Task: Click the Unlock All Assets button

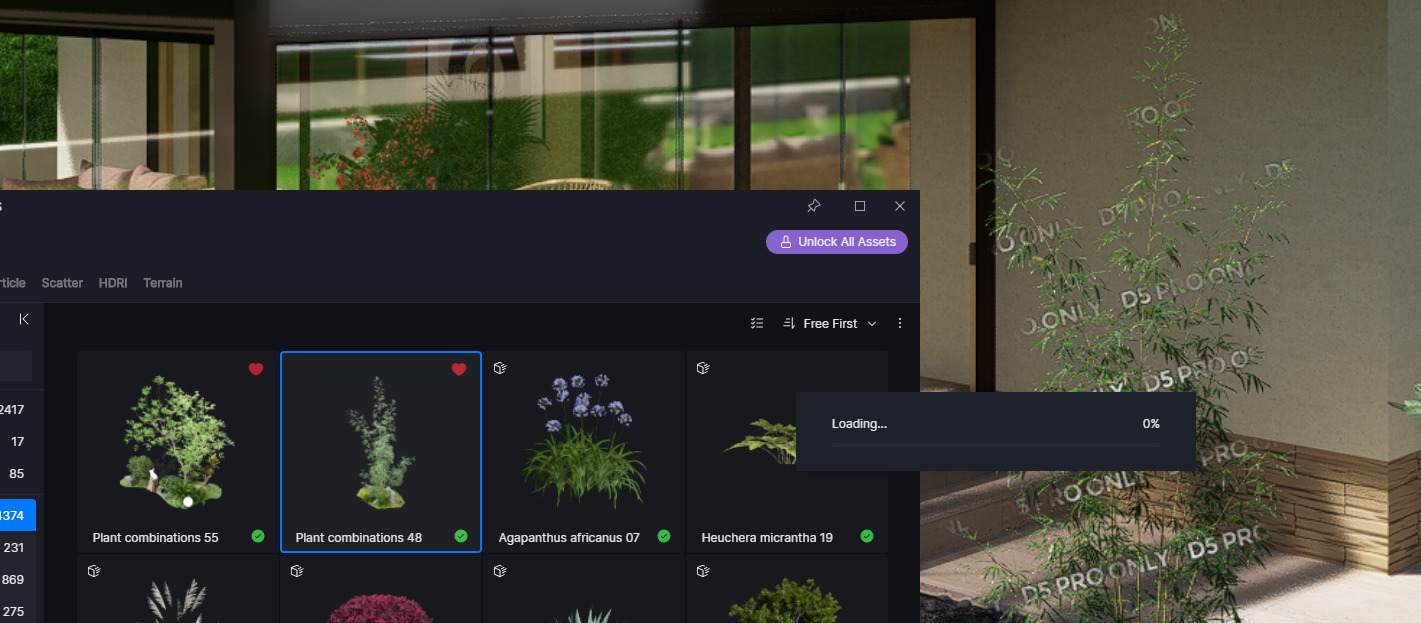Action: pos(837,242)
